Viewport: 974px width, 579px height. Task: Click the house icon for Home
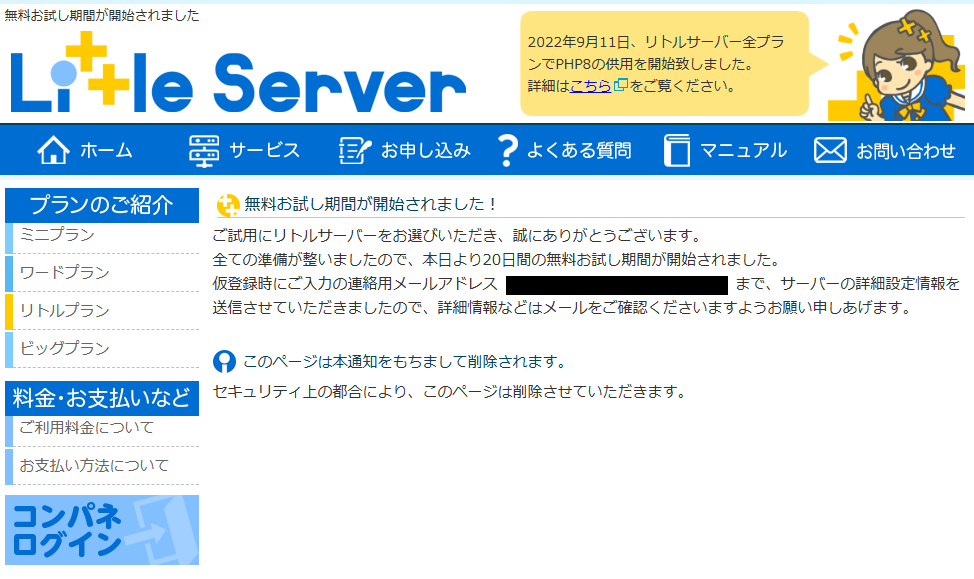(x=53, y=150)
